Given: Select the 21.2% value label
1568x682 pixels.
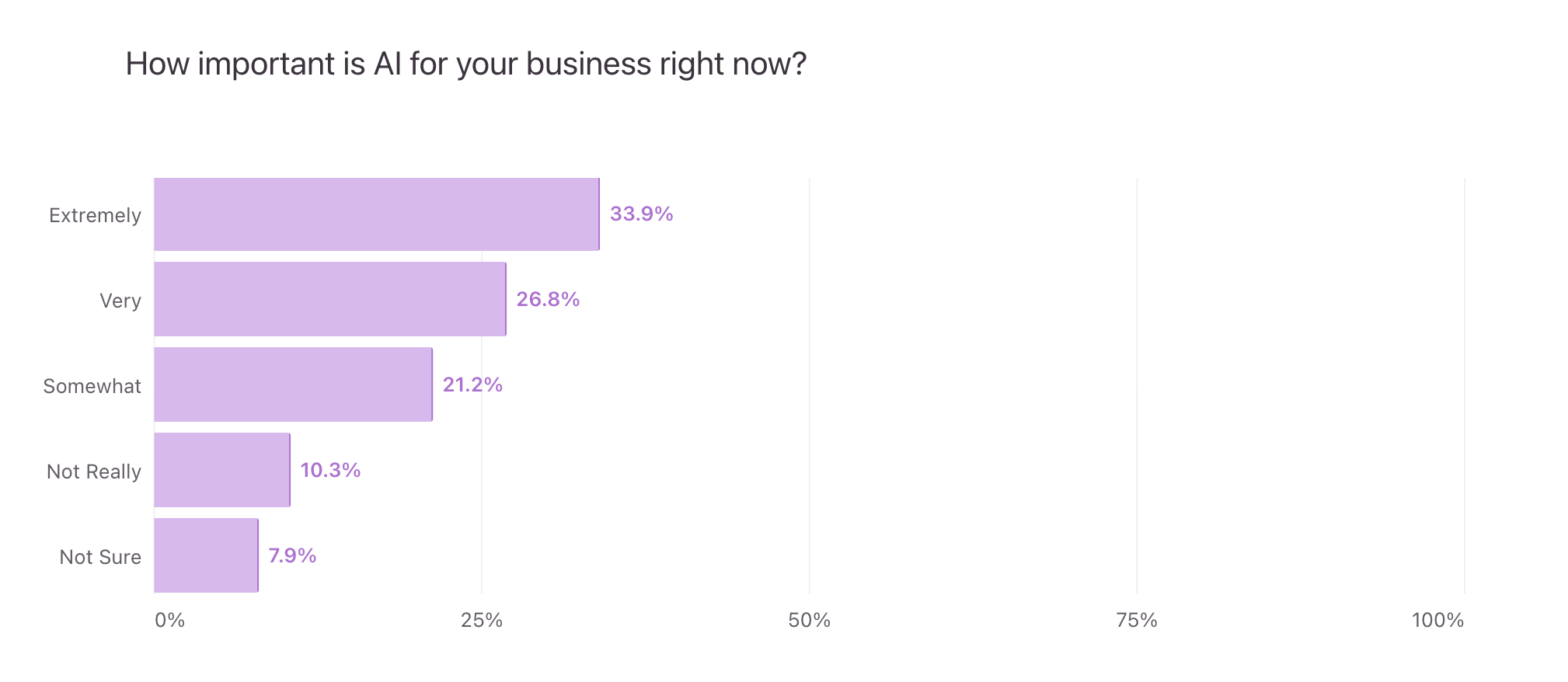Looking at the screenshot, I should [472, 384].
